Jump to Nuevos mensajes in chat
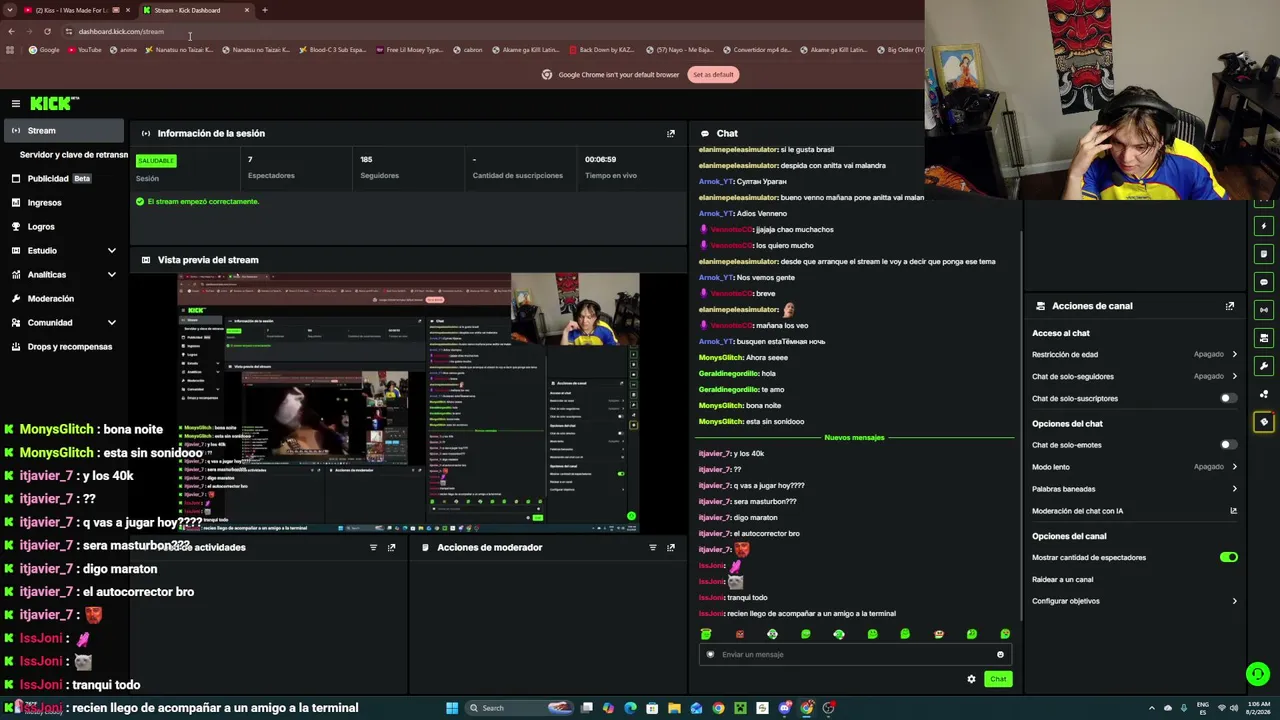 click(854, 438)
